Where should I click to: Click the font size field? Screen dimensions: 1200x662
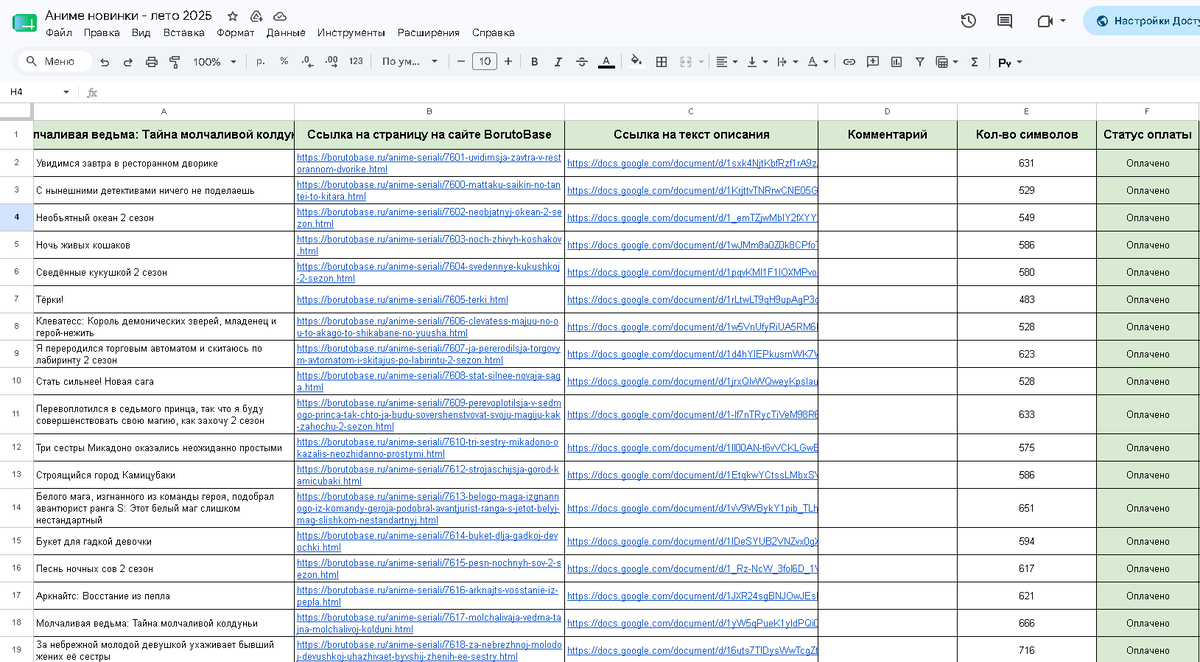484,62
